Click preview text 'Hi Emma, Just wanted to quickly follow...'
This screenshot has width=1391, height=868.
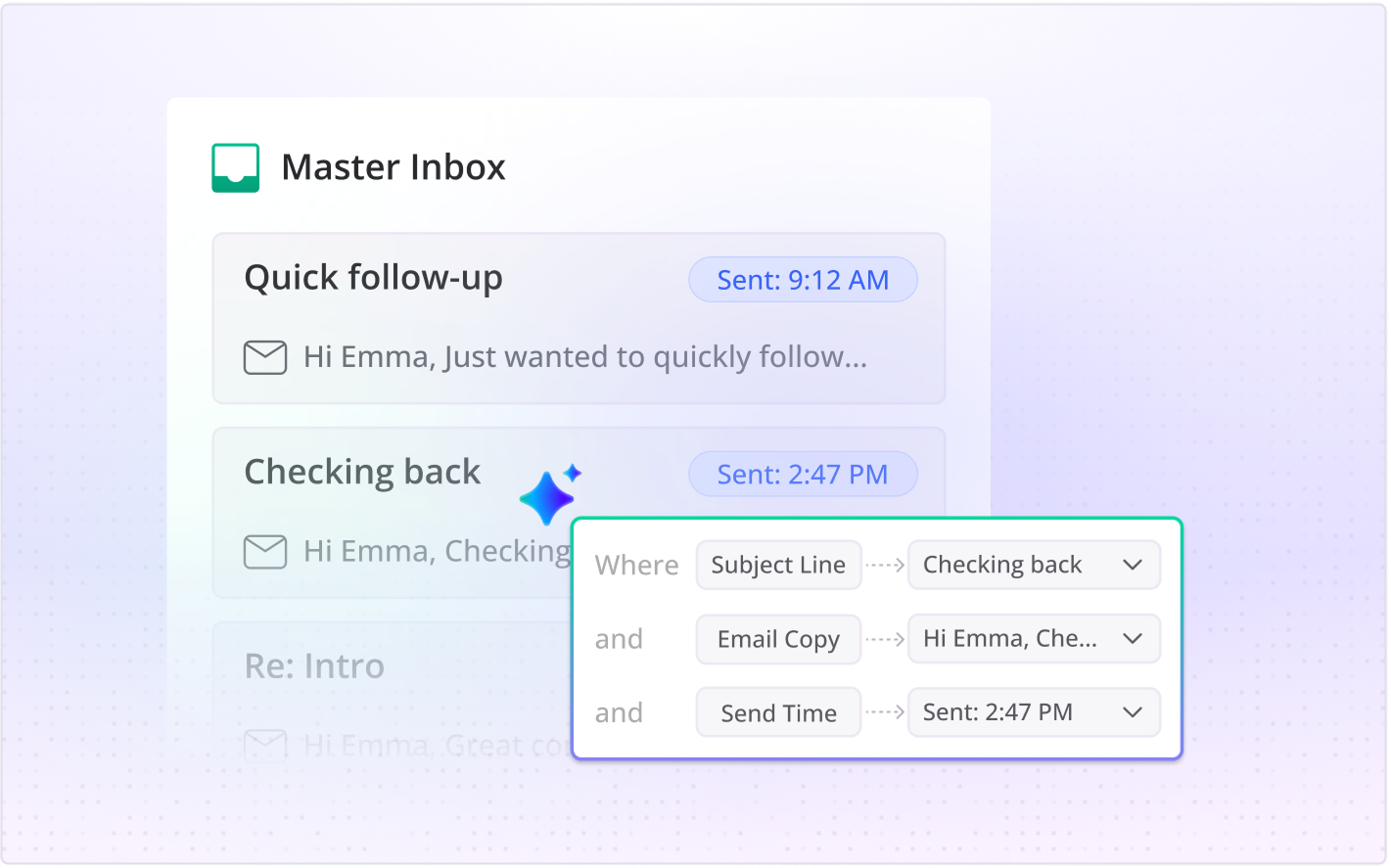[x=585, y=357]
